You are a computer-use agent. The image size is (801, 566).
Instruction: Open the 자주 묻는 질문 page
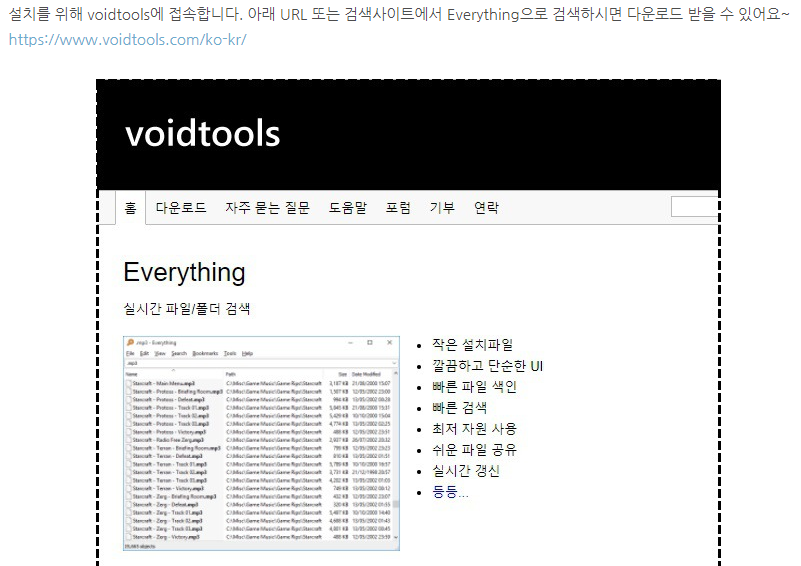pos(268,208)
